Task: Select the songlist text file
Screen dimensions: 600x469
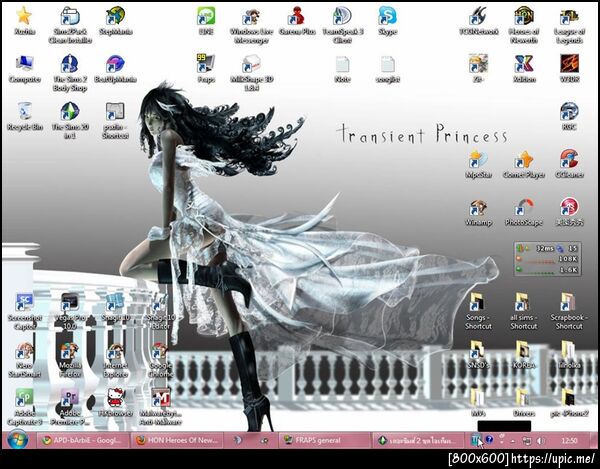Action: click(388, 69)
